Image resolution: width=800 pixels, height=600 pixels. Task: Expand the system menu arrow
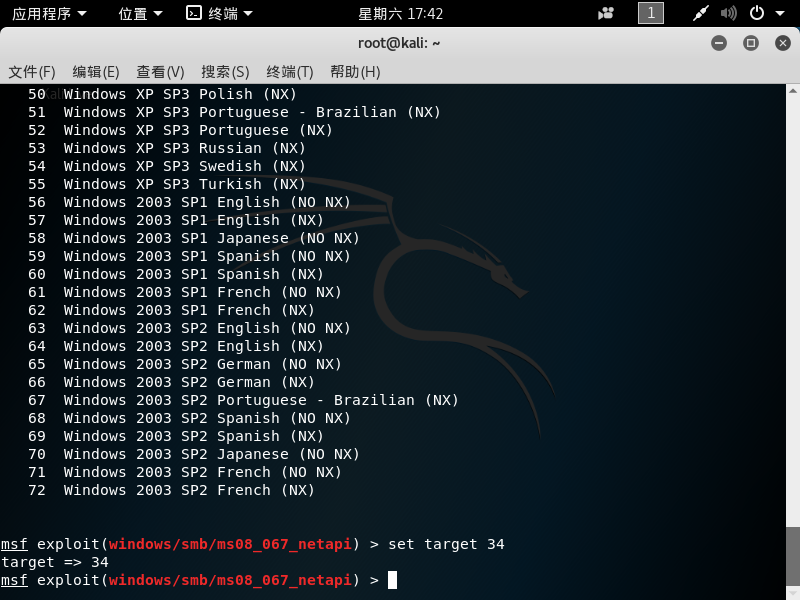780,13
